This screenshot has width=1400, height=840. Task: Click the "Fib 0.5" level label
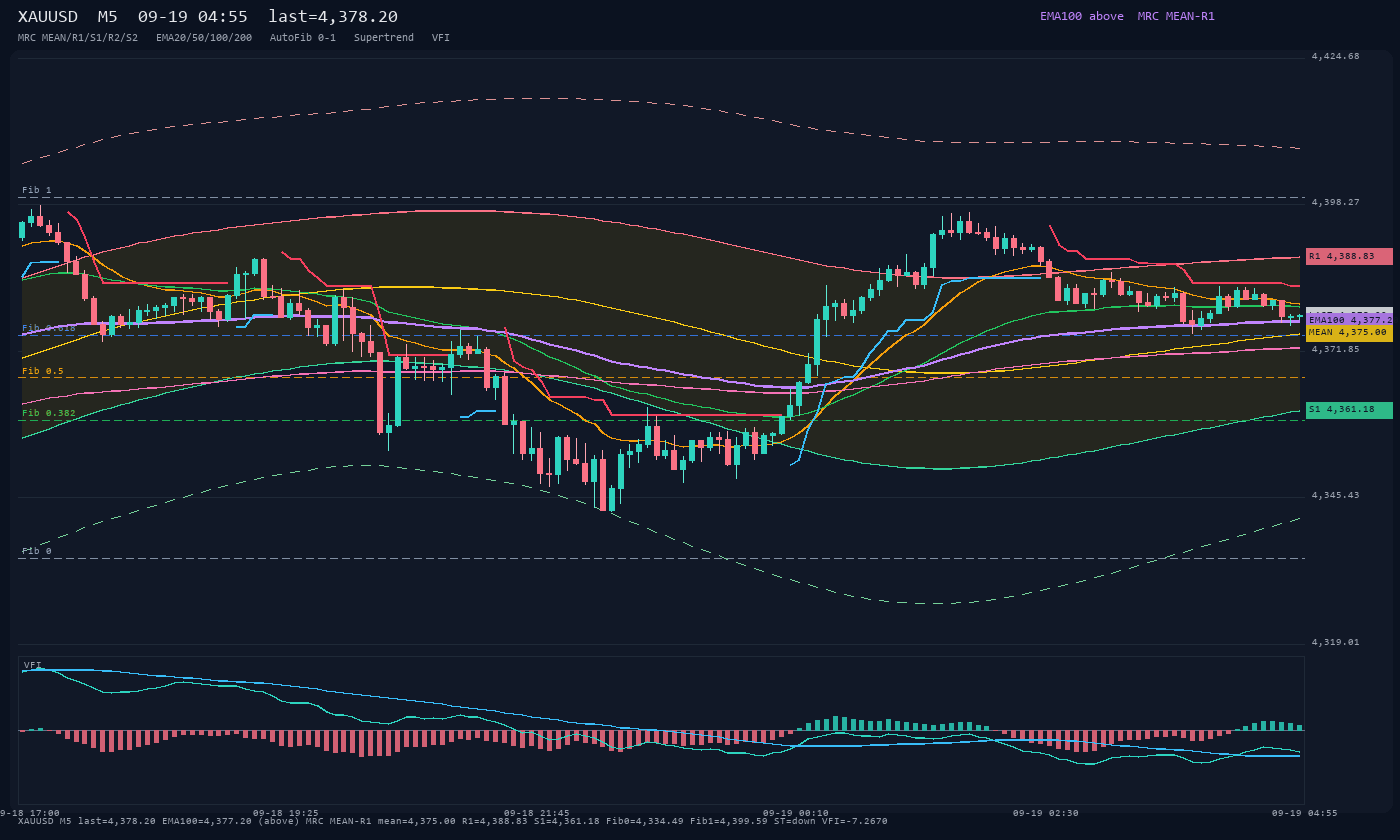click(x=43, y=371)
